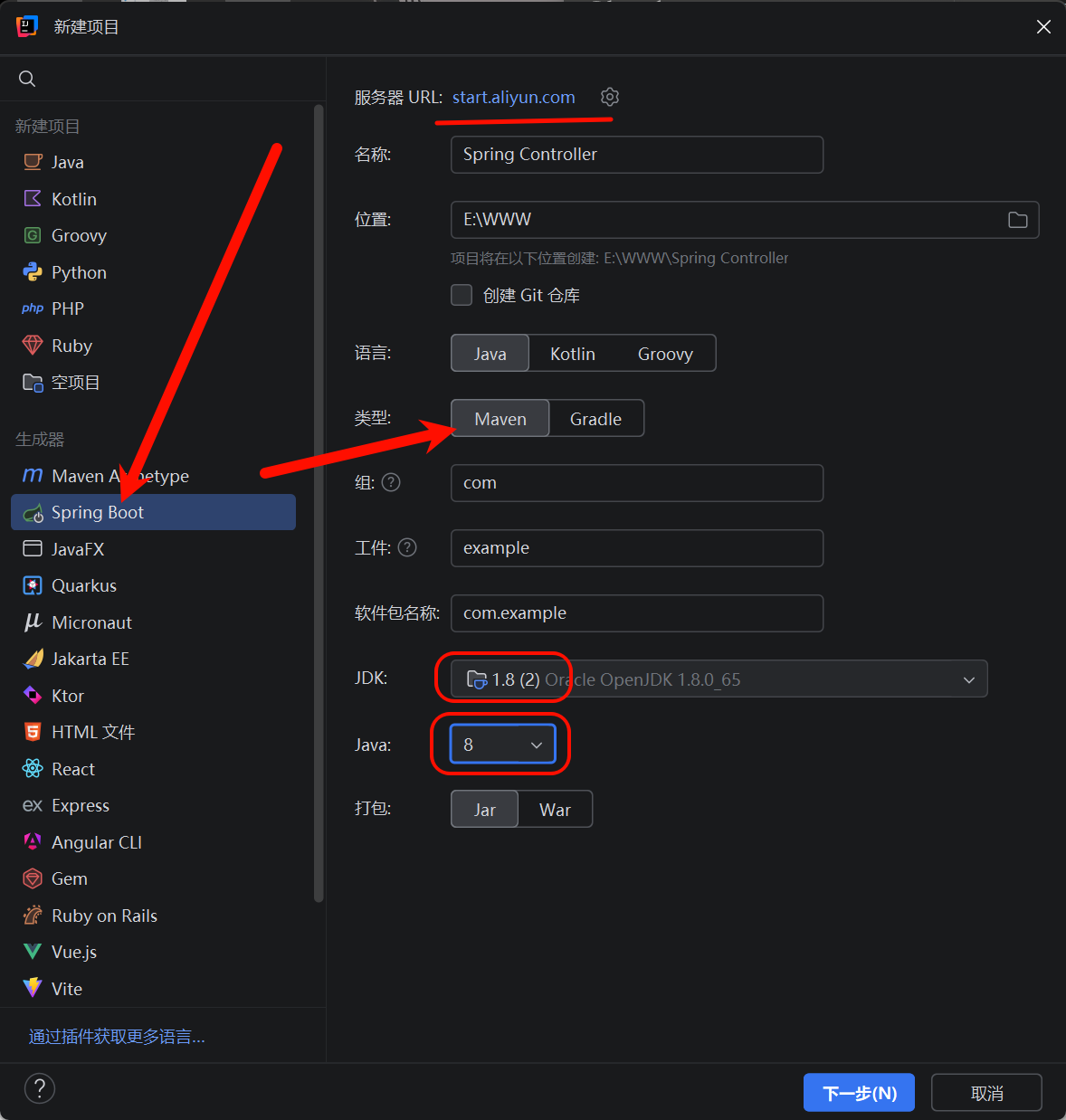Set language to Java

[490, 353]
